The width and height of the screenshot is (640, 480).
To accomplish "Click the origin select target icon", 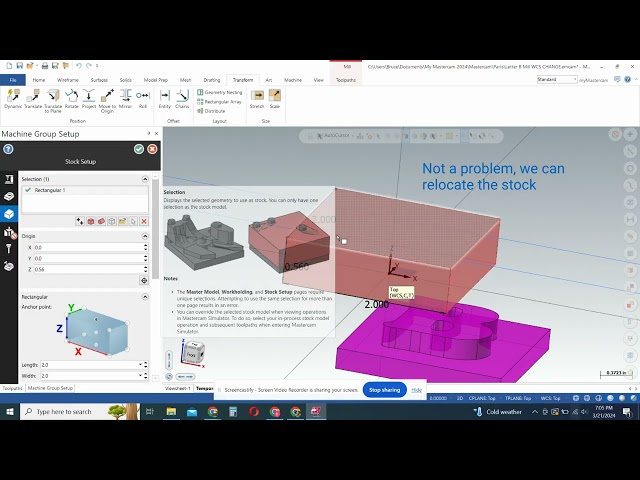I will 144,280.
